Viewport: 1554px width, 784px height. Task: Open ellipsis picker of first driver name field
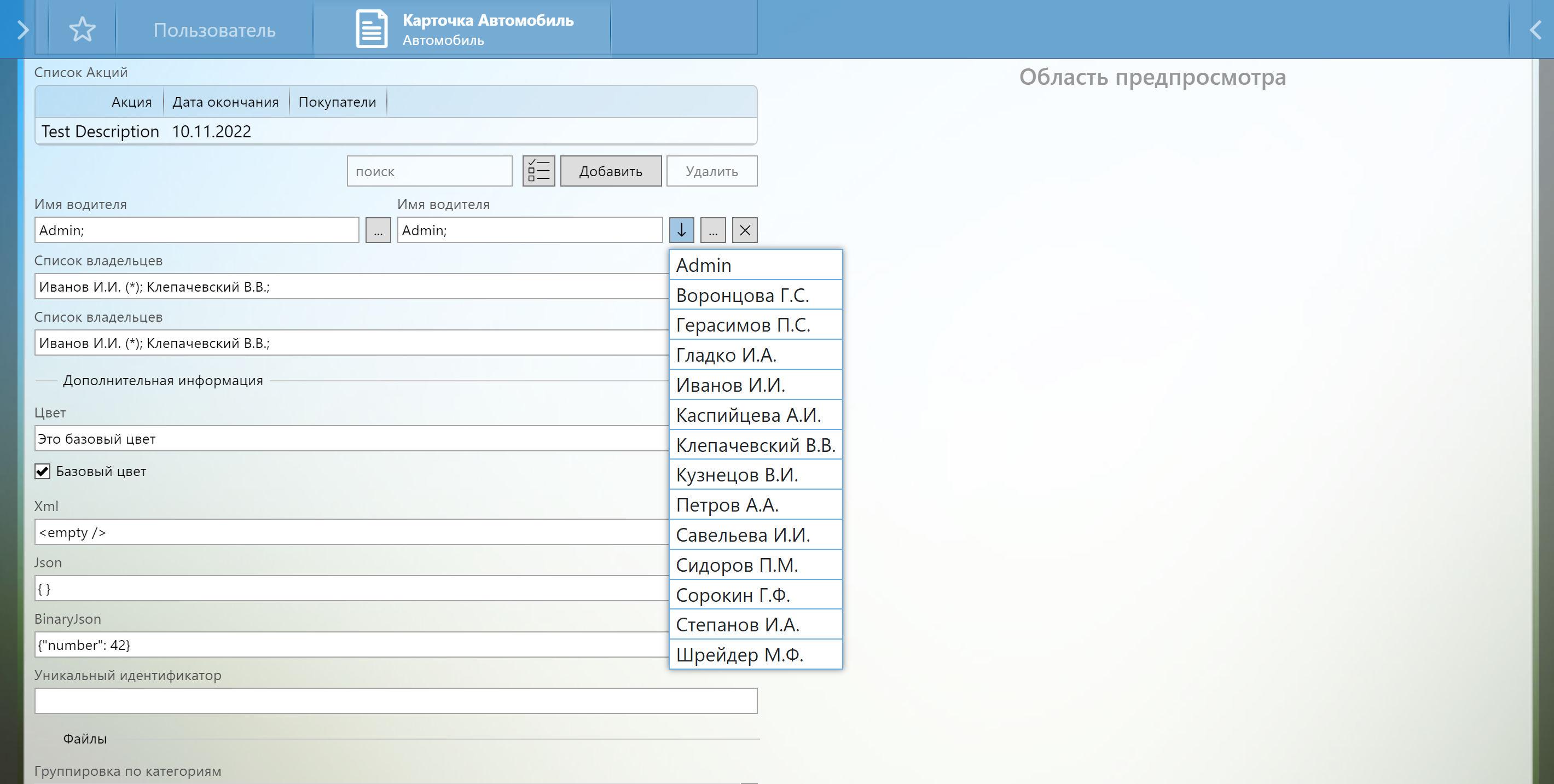pos(378,230)
